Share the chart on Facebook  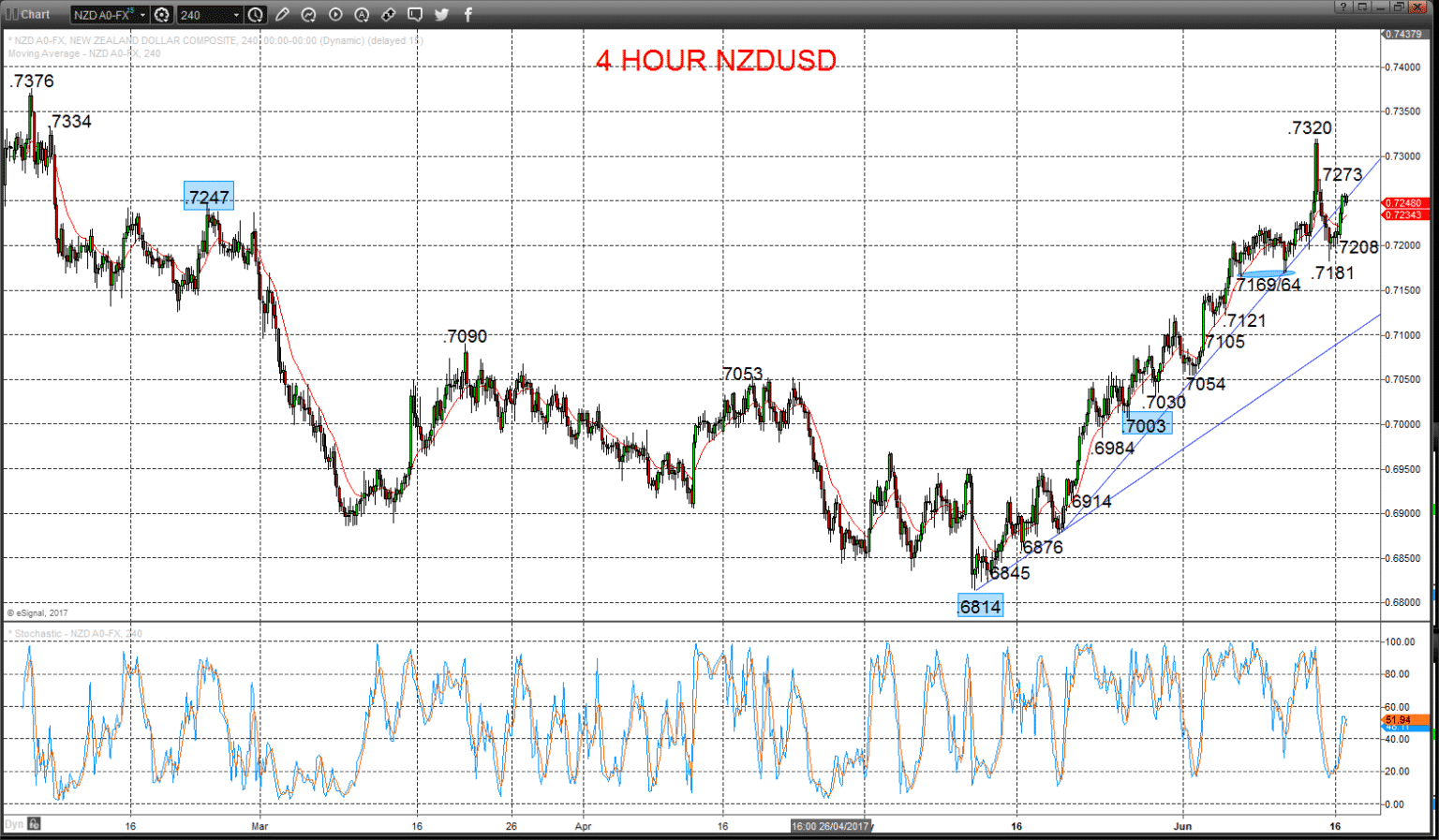tap(467, 15)
